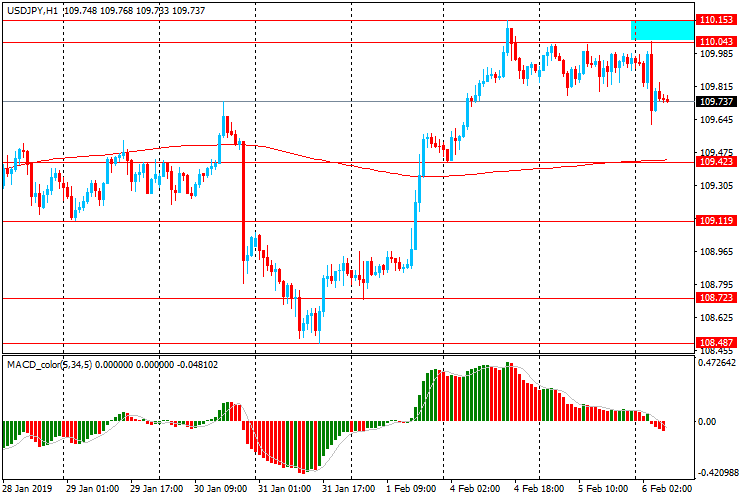Click the 6 Feb 02:00 time label
Image resolution: width=740 pixels, height=500 pixels.
click(667, 488)
